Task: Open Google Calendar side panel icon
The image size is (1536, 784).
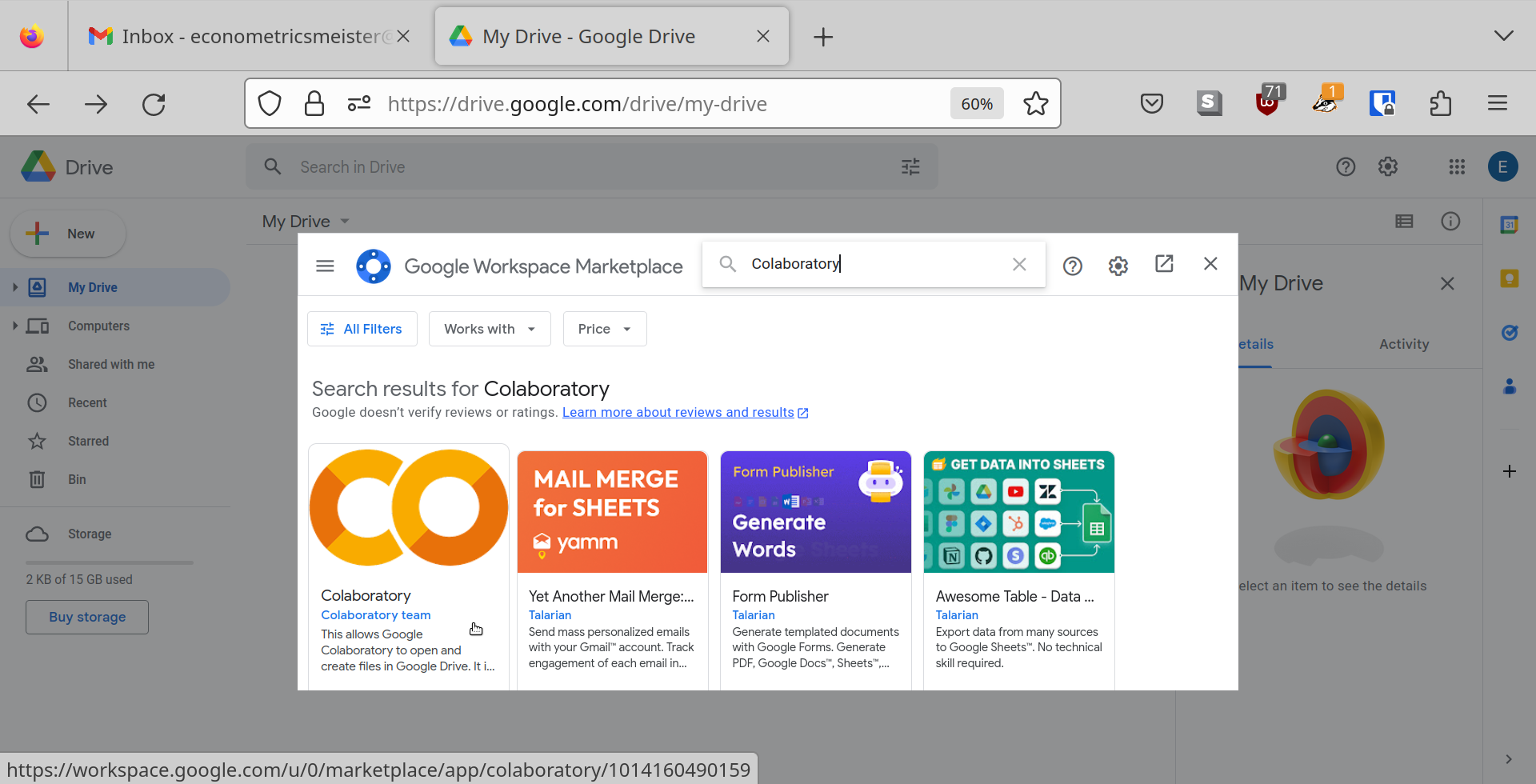Action: coord(1510,225)
